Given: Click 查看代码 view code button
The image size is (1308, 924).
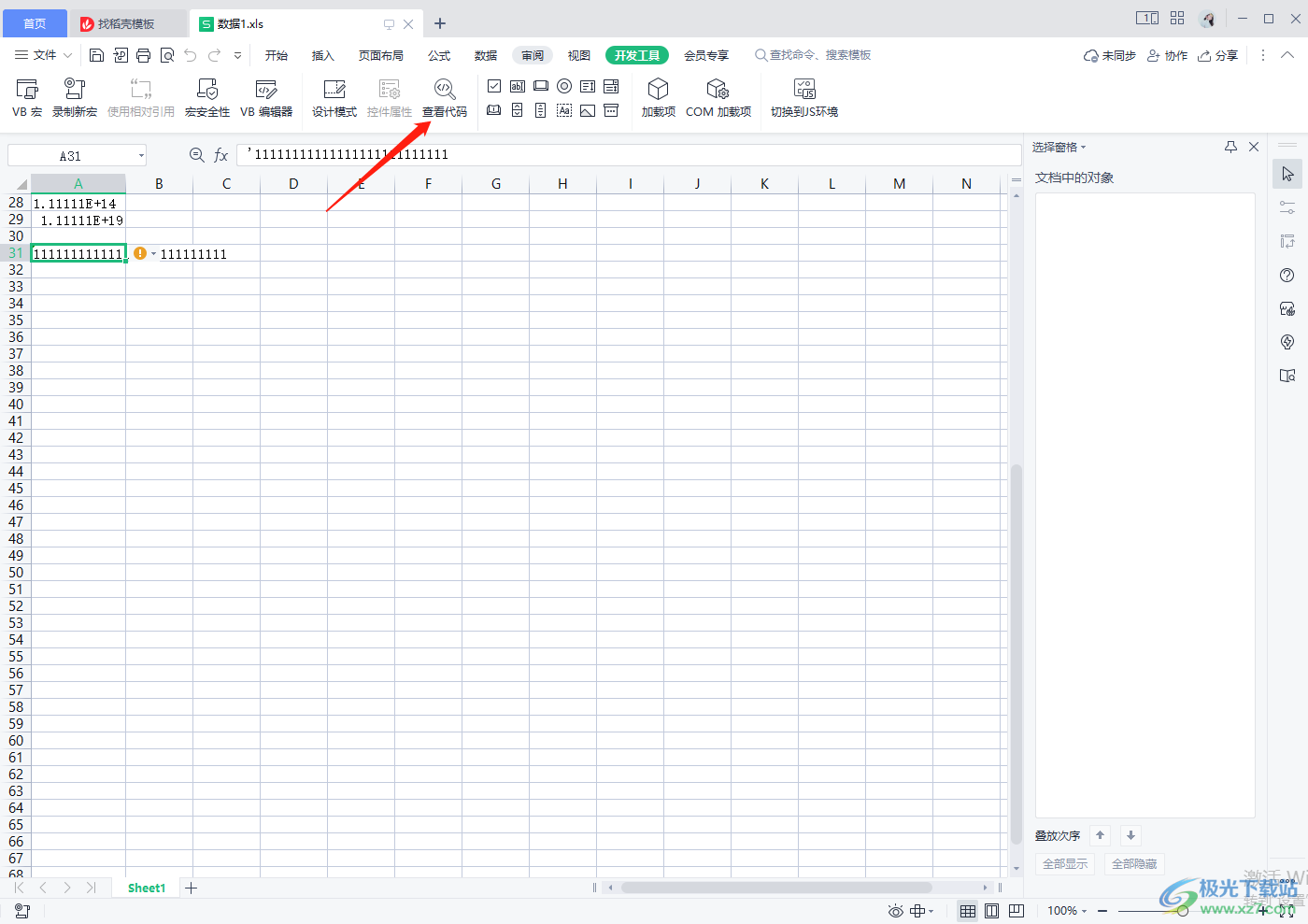Looking at the screenshot, I should click(445, 98).
